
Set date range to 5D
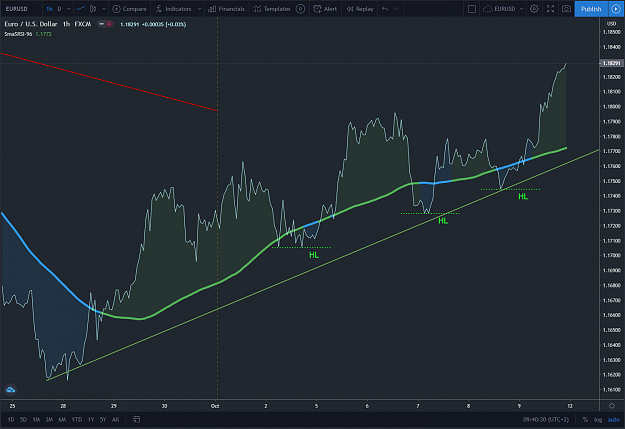tap(23, 419)
